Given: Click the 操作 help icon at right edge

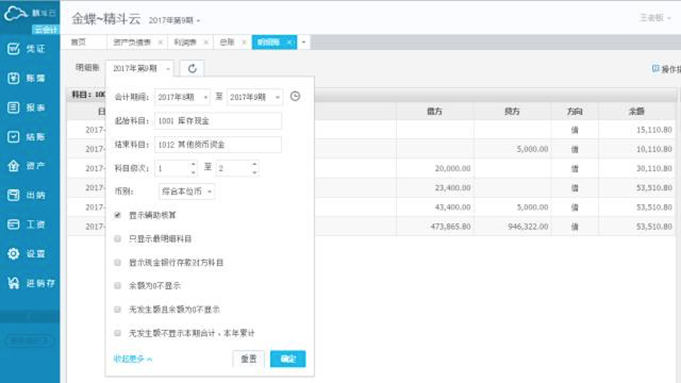Looking at the screenshot, I should (655, 69).
